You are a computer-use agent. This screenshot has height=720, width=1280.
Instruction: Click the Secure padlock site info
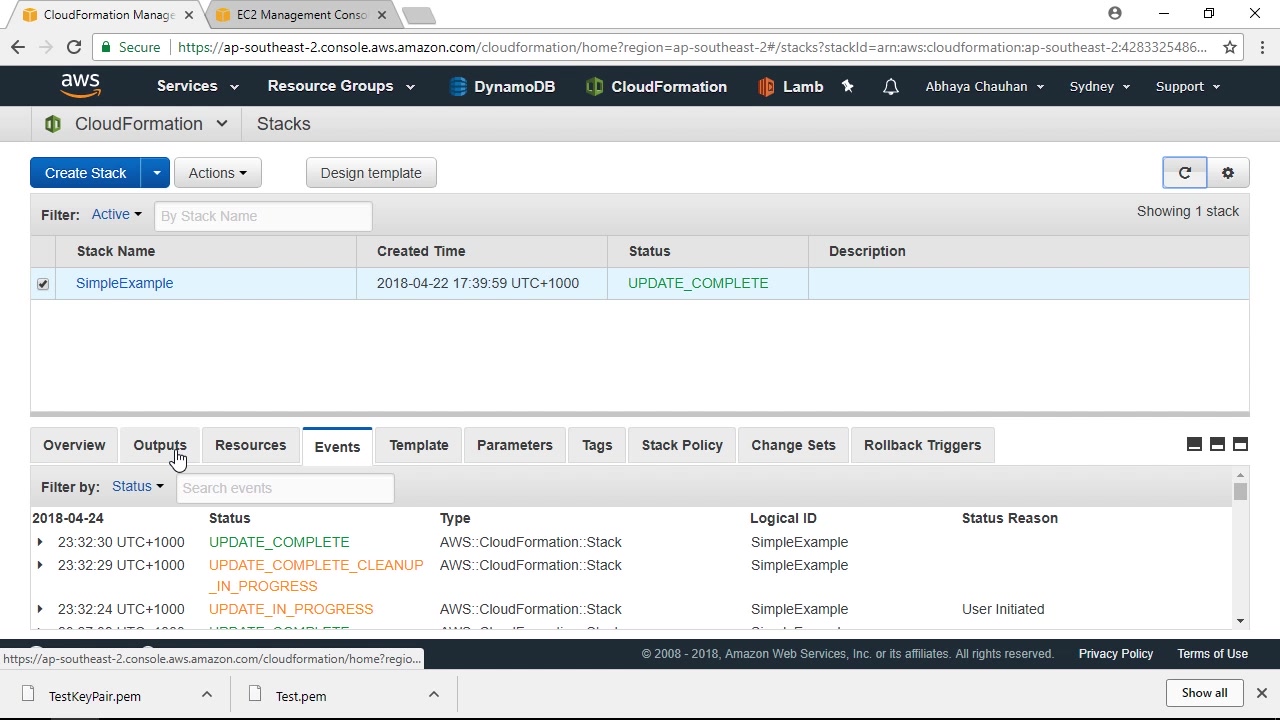(x=130, y=47)
